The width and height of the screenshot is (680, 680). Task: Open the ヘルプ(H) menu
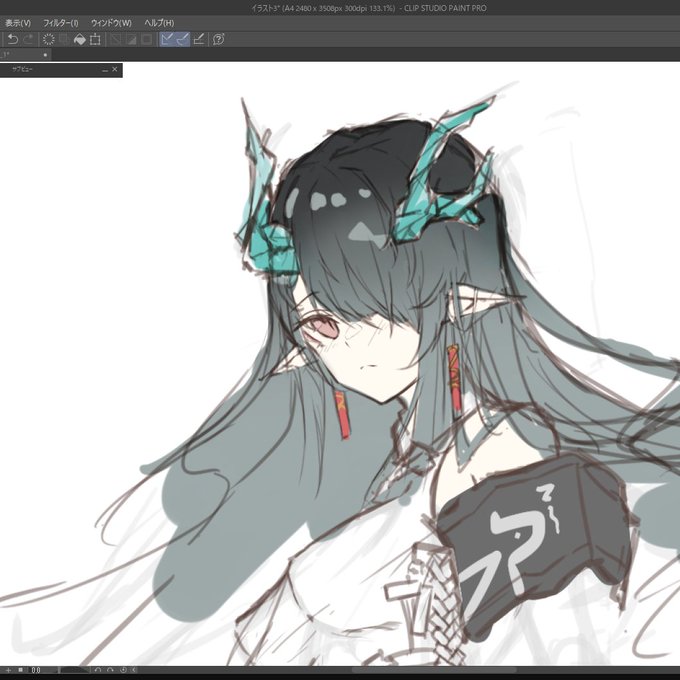pyautogui.click(x=159, y=23)
